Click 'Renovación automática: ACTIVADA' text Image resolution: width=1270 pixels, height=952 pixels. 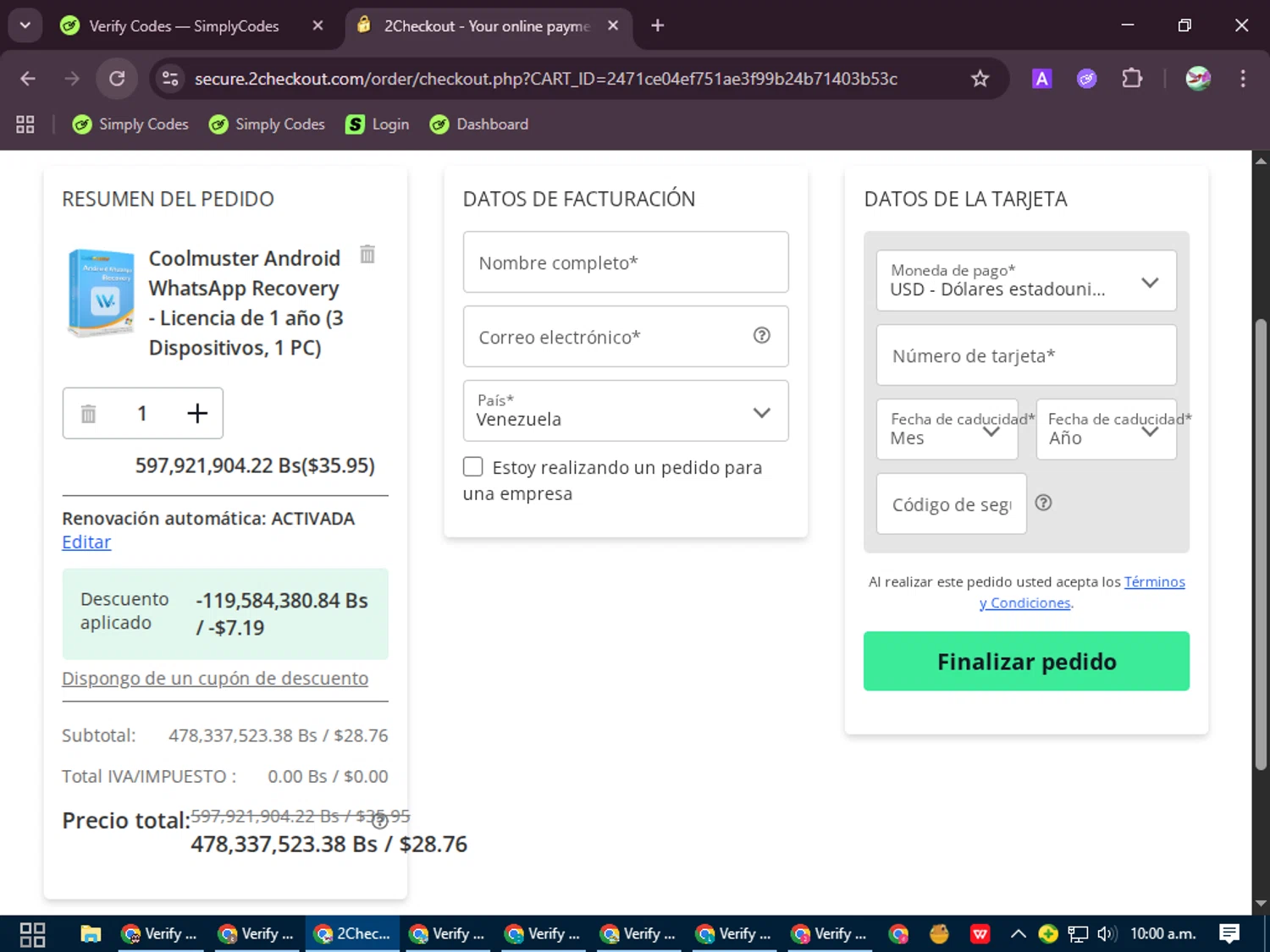tap(208, 519)
